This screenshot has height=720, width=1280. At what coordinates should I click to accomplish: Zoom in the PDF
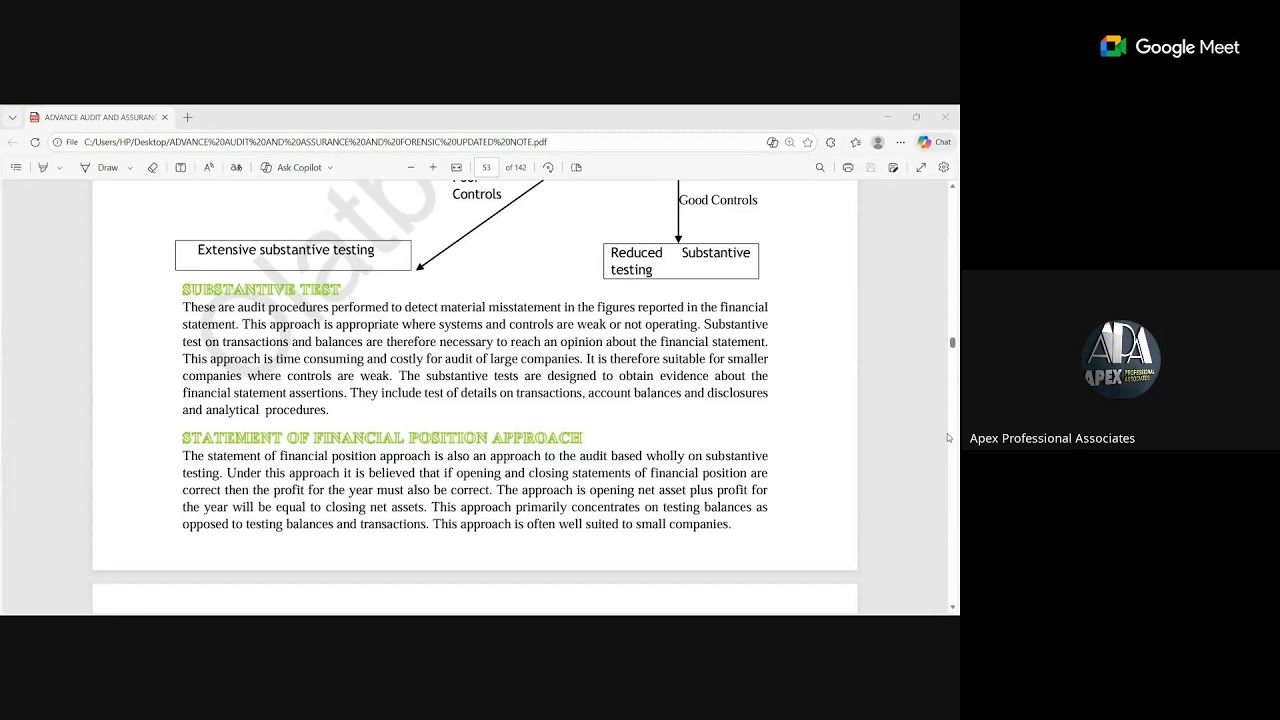(x=433, y=167)
